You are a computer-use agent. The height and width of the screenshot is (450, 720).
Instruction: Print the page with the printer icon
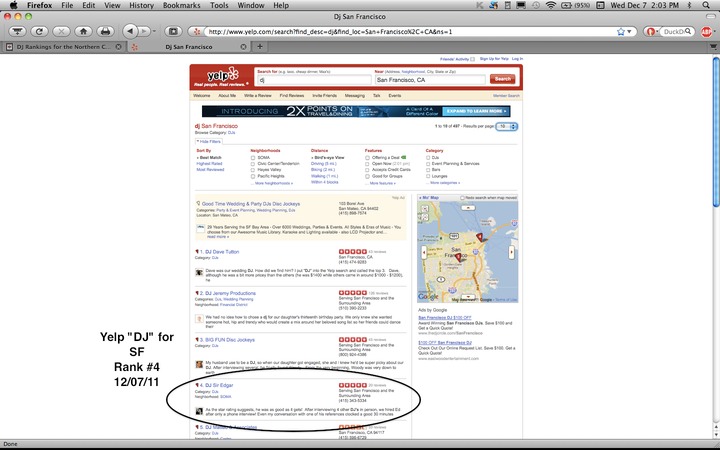point(105,31)
